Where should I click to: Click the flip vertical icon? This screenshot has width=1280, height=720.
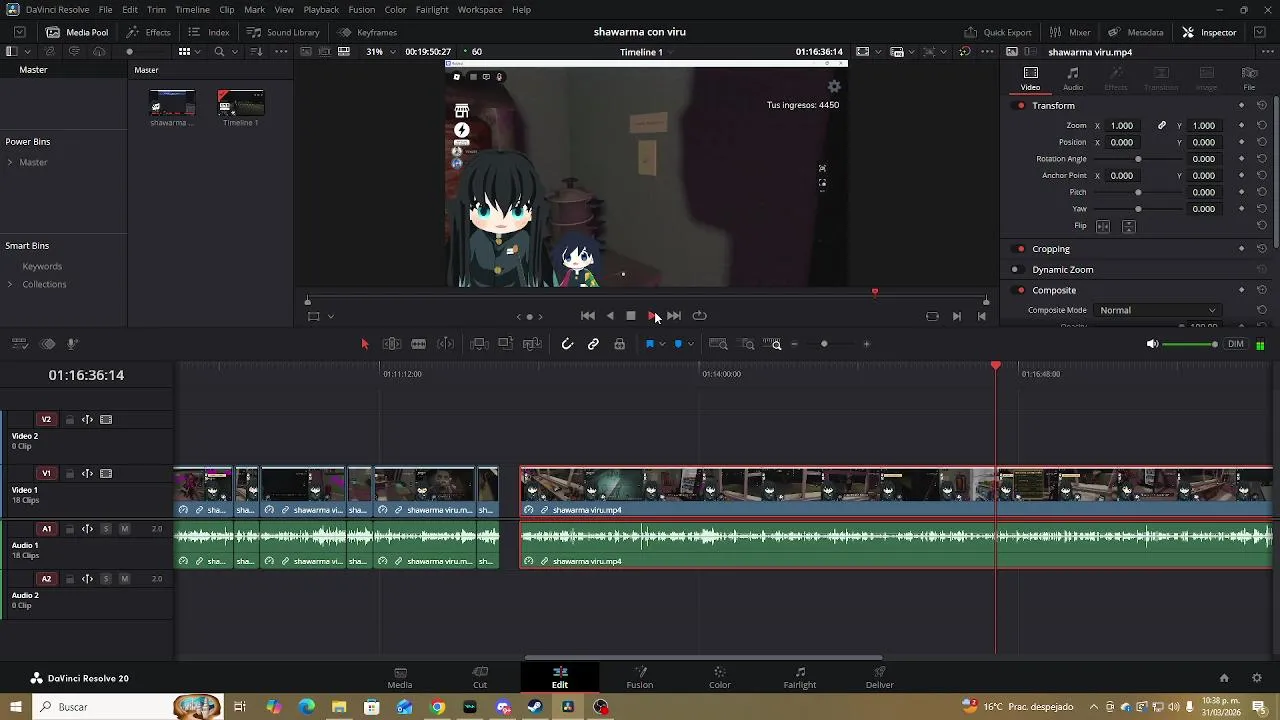click(1129, 227)
